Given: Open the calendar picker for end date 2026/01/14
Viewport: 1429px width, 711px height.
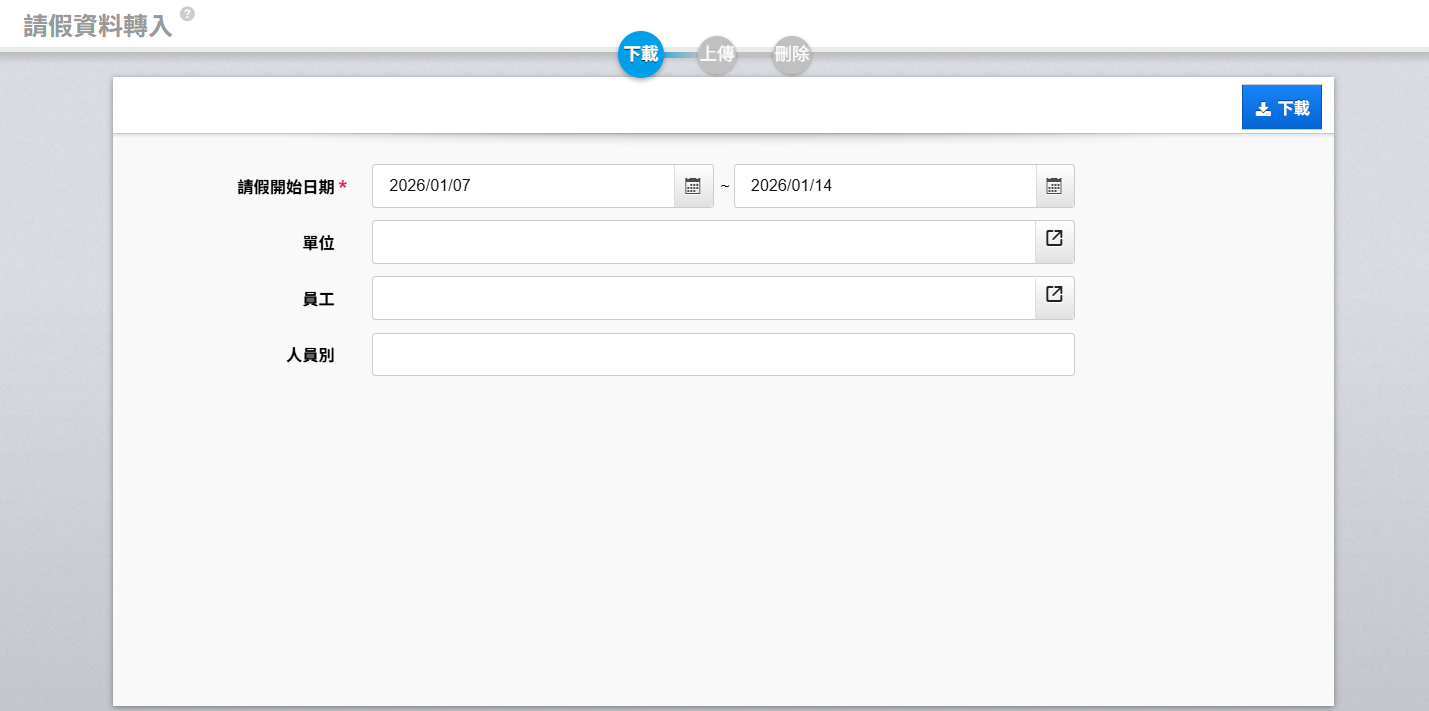Looking at the screenshot, I should [x=1054, y=186].
